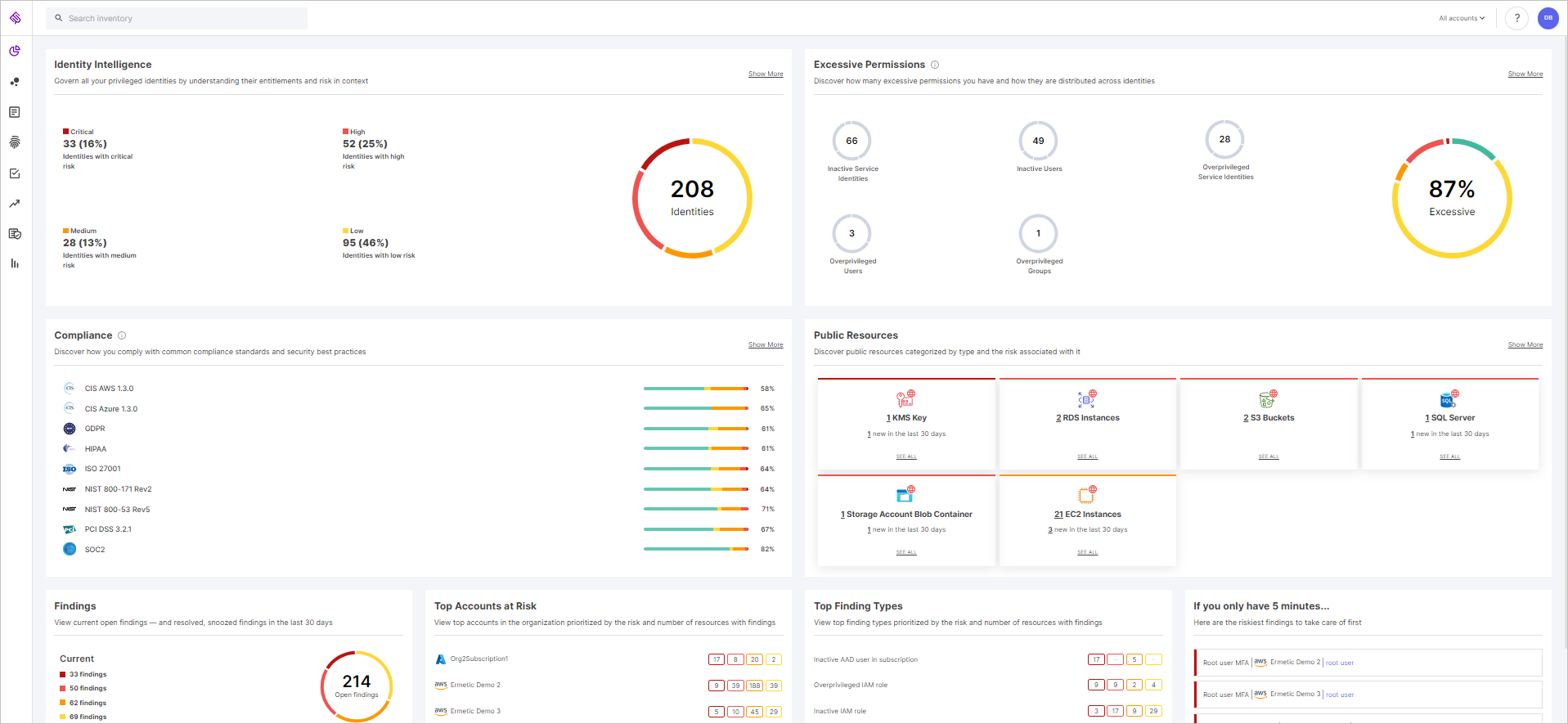Click the SOC2 compliance progress bar
1568x724 pixels.
[696, 549]
